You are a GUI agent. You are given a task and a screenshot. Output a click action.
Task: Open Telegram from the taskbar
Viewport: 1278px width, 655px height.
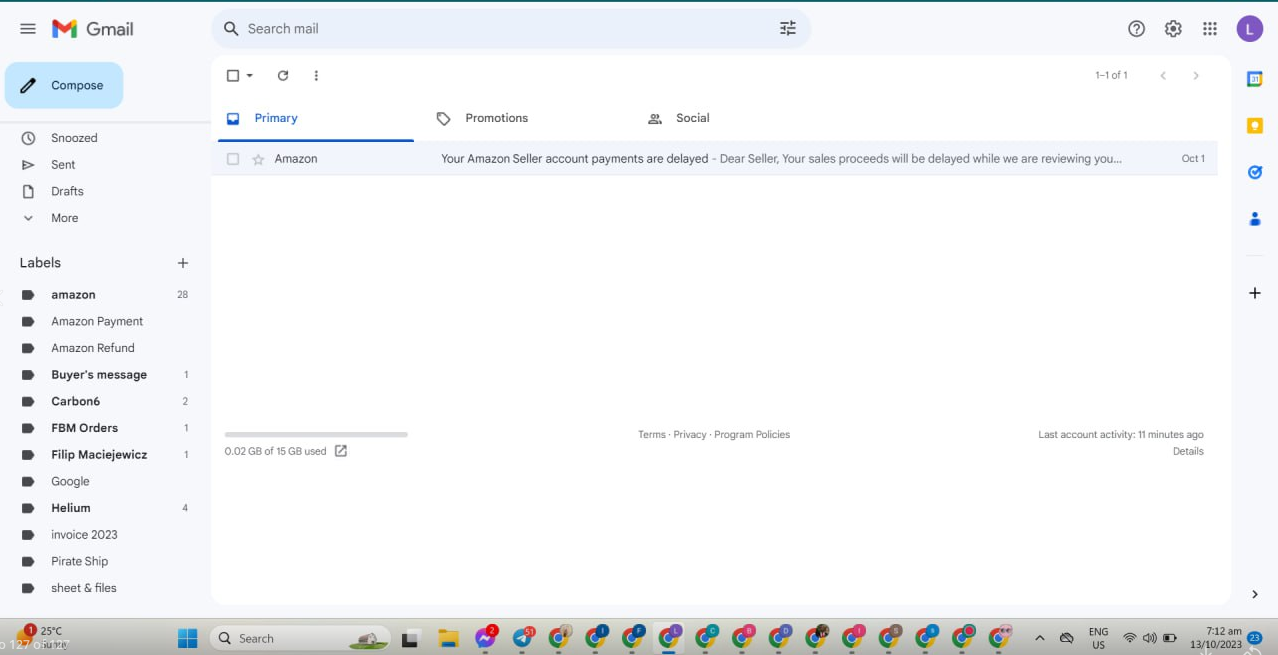(525, 638)
